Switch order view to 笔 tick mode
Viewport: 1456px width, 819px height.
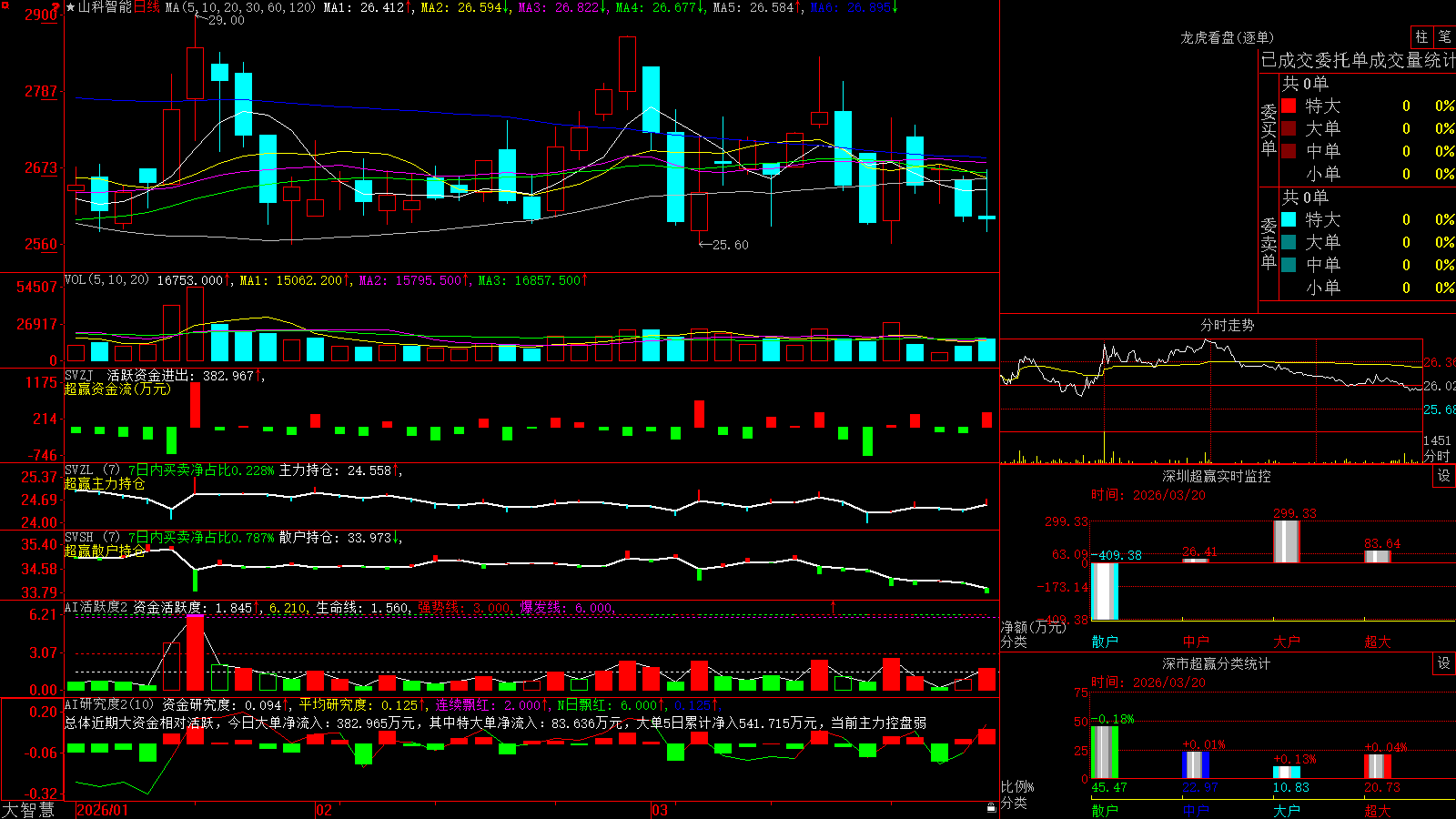(1444, 36)
